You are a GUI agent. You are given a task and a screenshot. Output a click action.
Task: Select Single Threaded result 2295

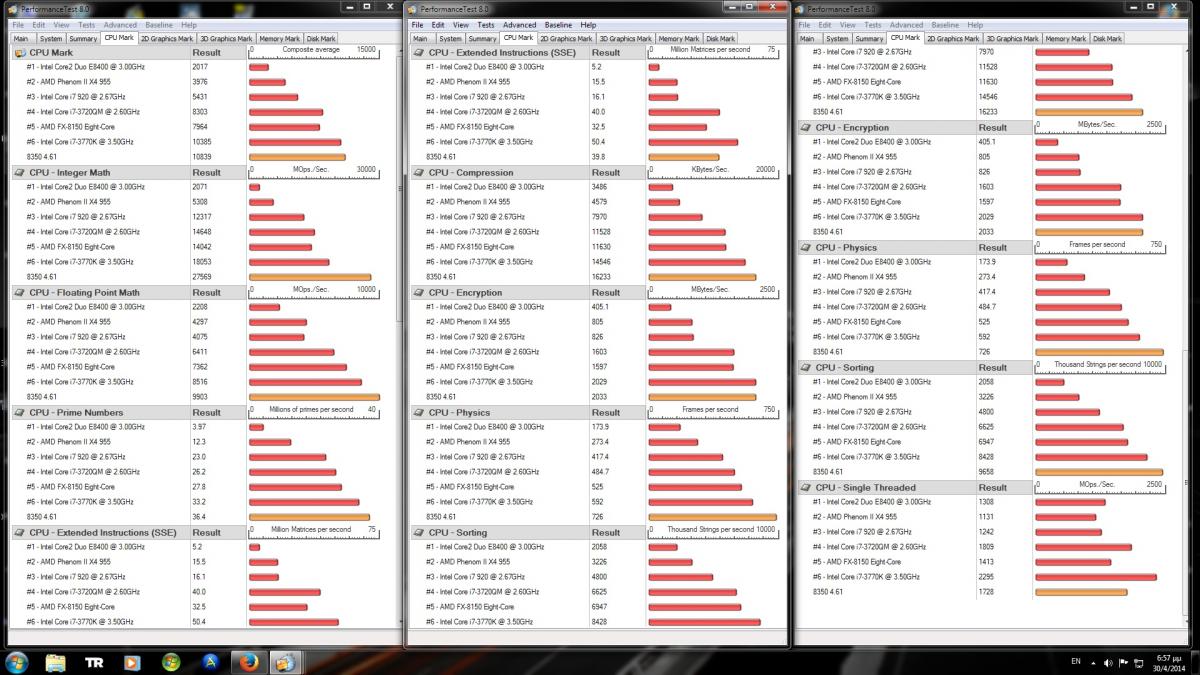(987, 577)
